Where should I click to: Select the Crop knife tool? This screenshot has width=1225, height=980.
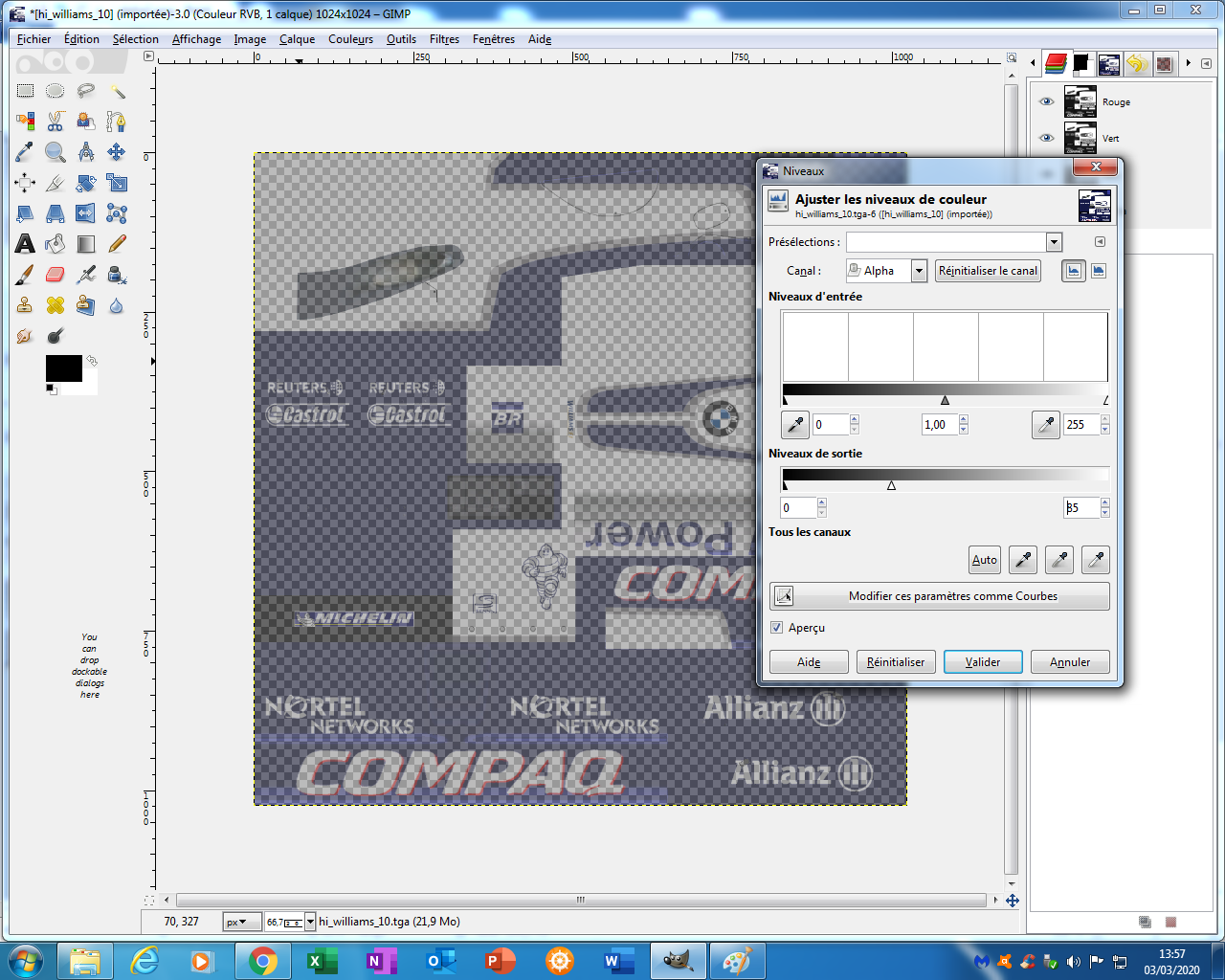(56, 183)
